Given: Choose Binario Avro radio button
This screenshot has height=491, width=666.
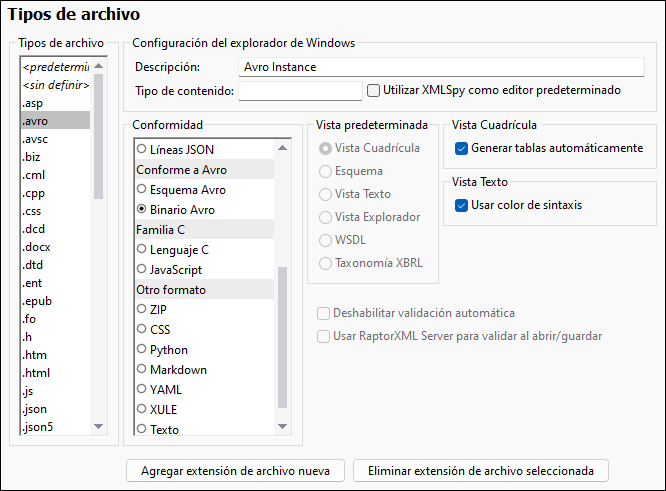Looking at the screenshot, I should click(x=141, y=209).
